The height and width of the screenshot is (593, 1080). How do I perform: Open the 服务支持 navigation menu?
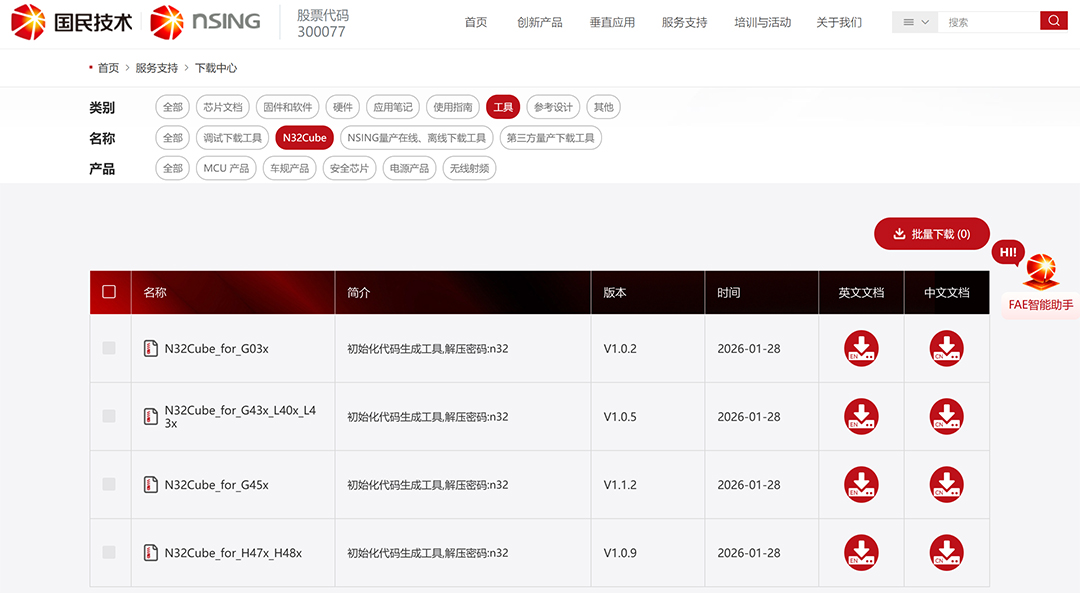point(684,22)
